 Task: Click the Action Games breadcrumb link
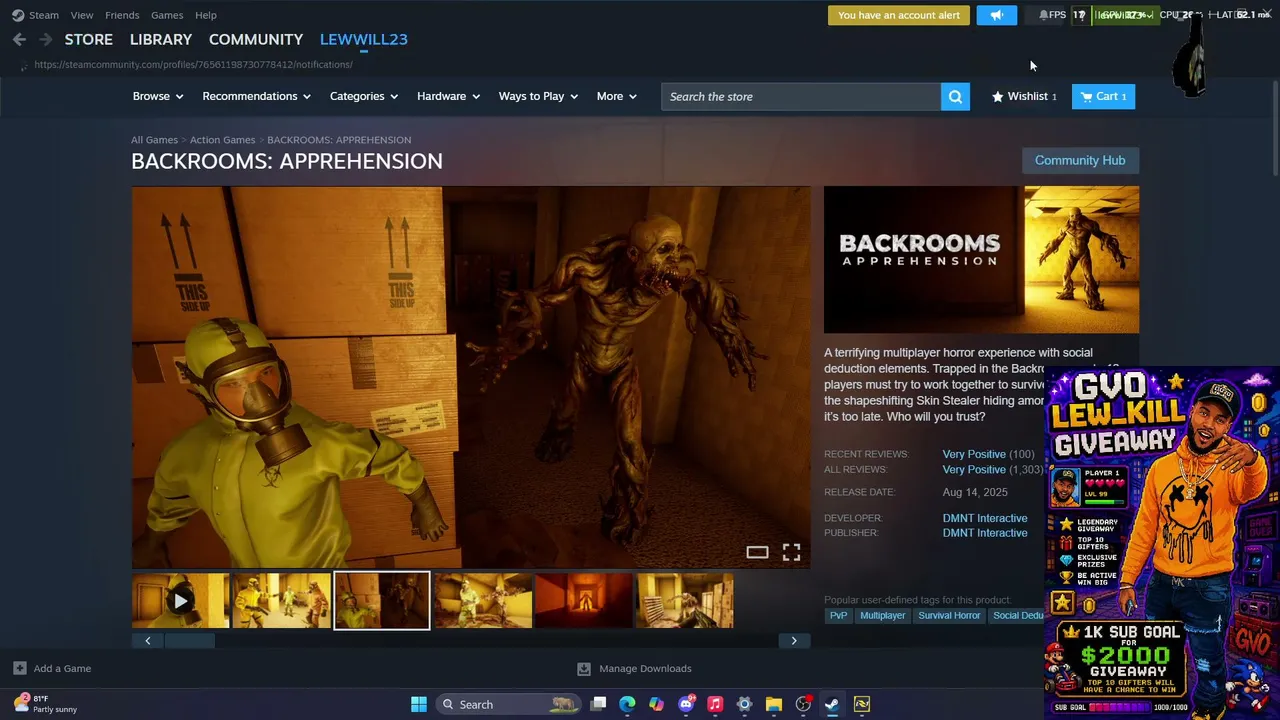click(x=222, y=140)
